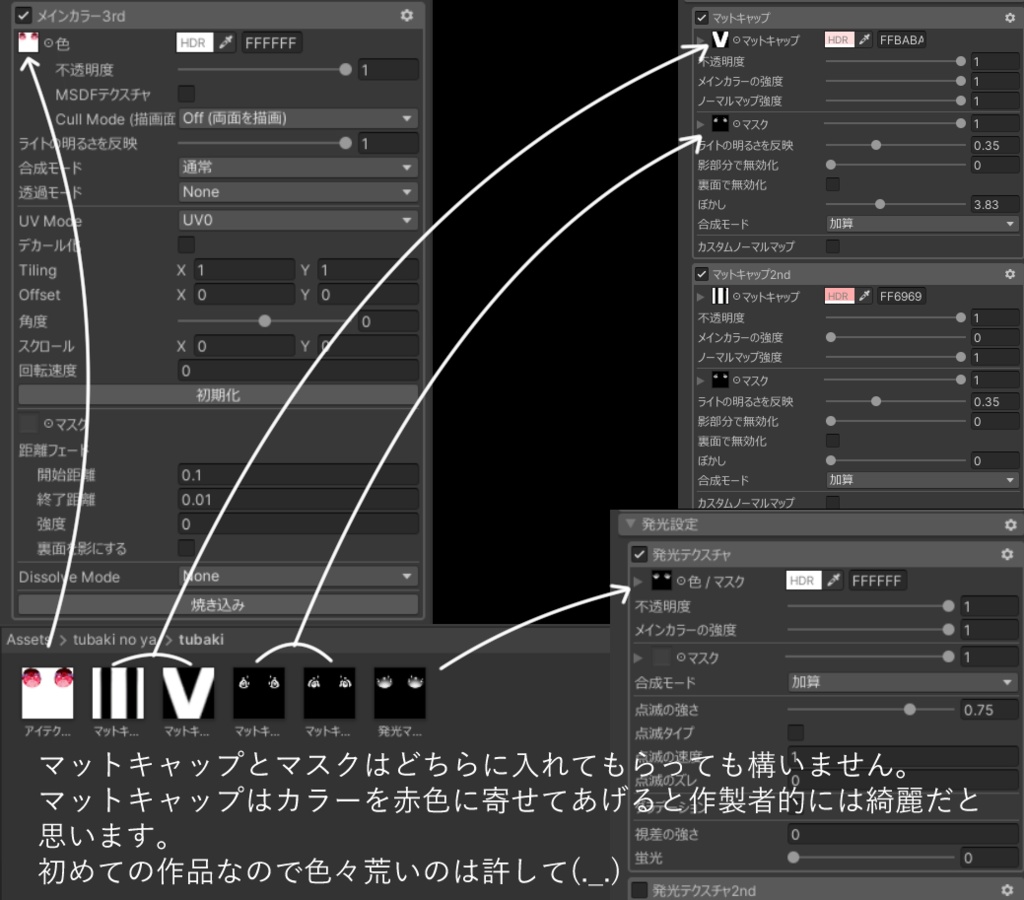Select the マスク texture slot in マットキャップ2nd
Image resolution: width=1024 pixels, height=900 pixels.
point(720,380)
